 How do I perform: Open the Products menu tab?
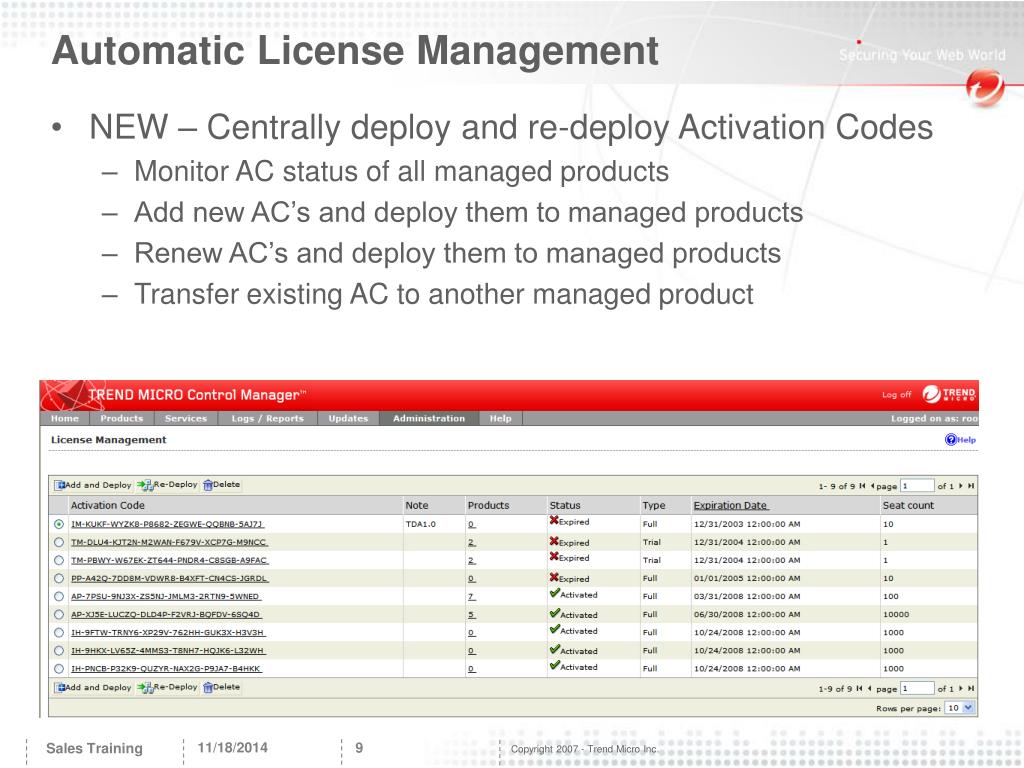click(121, 419)
